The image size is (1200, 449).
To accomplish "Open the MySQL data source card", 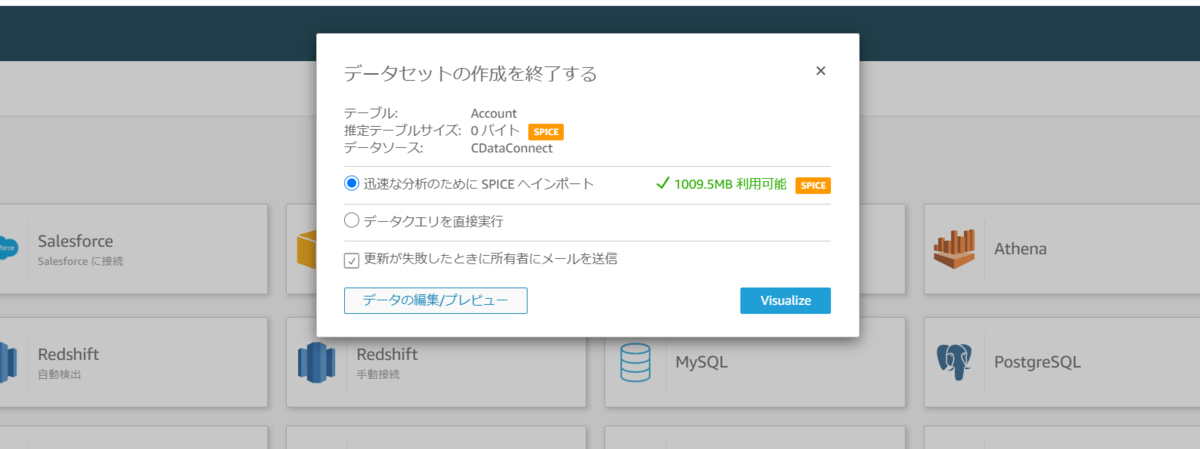I will pyautogui.click(x=755, y=362).
